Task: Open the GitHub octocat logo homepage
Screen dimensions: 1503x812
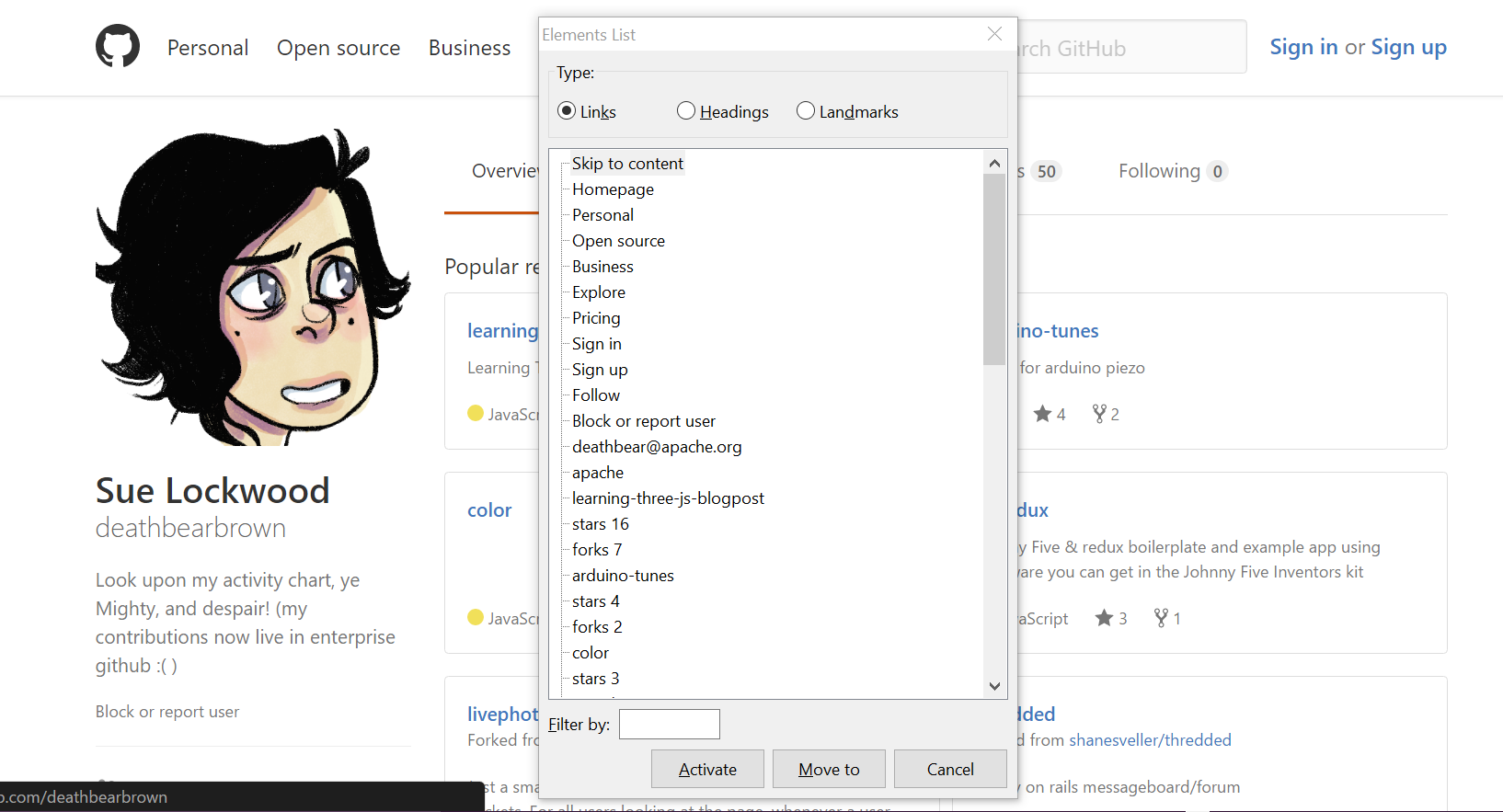Action: (x=118, y=47)
